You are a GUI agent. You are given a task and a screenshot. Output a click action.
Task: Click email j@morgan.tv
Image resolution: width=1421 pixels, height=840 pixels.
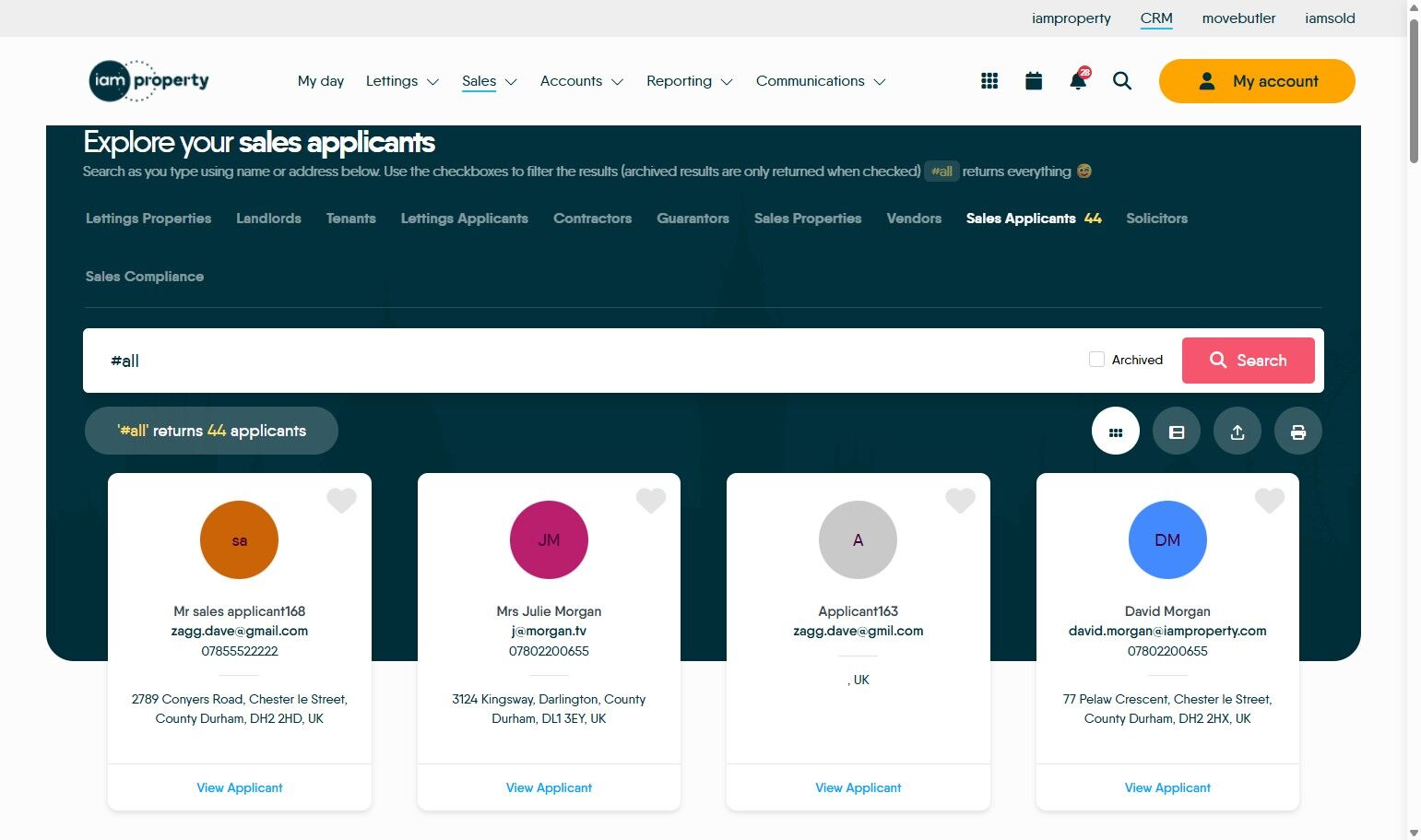coord(549,632)
